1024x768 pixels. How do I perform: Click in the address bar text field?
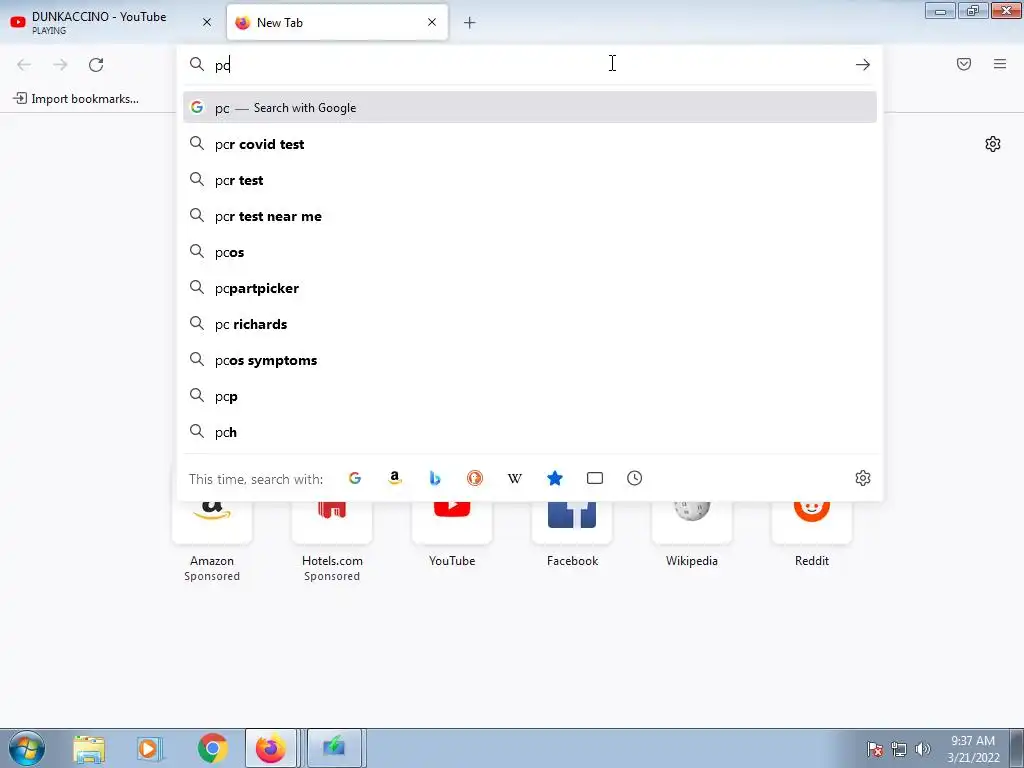(529, 65)
